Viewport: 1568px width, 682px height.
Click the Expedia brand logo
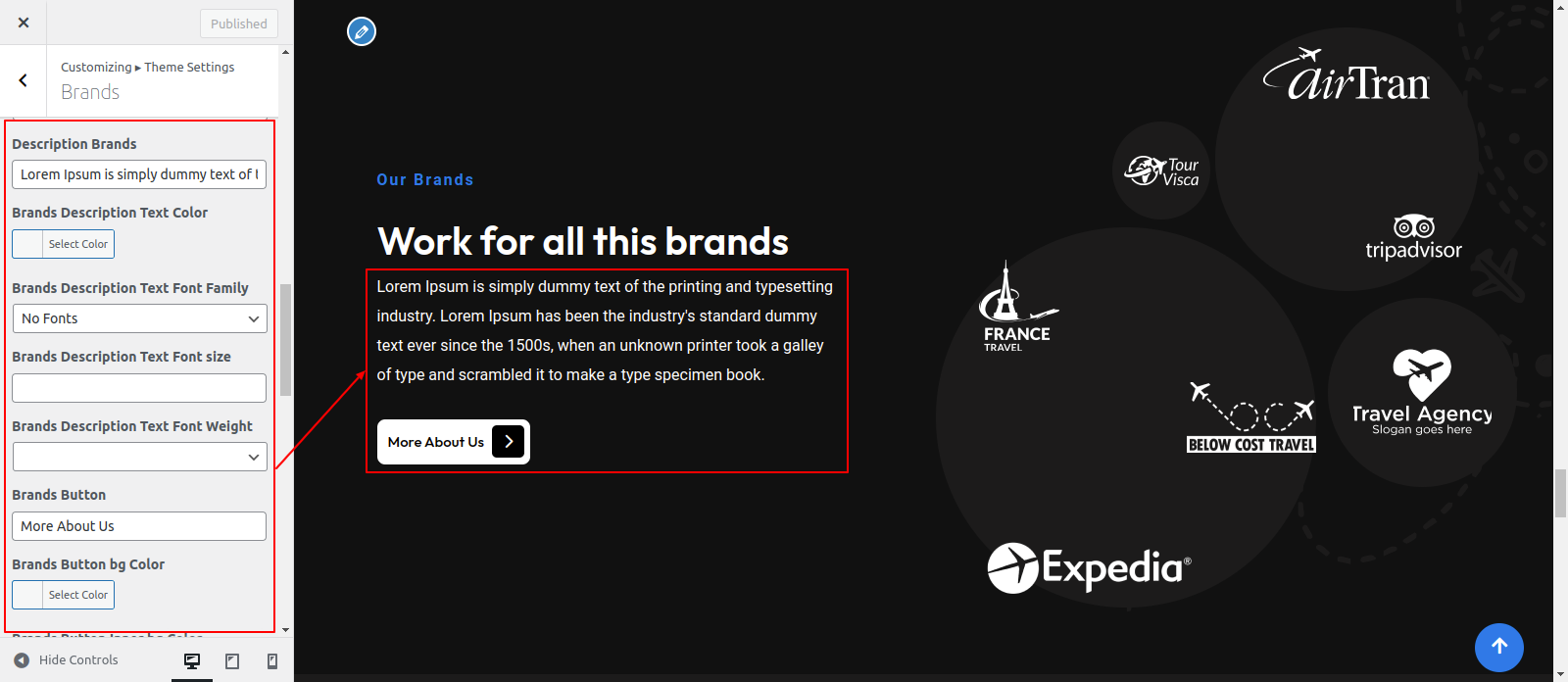click(x=1089, y=567)
